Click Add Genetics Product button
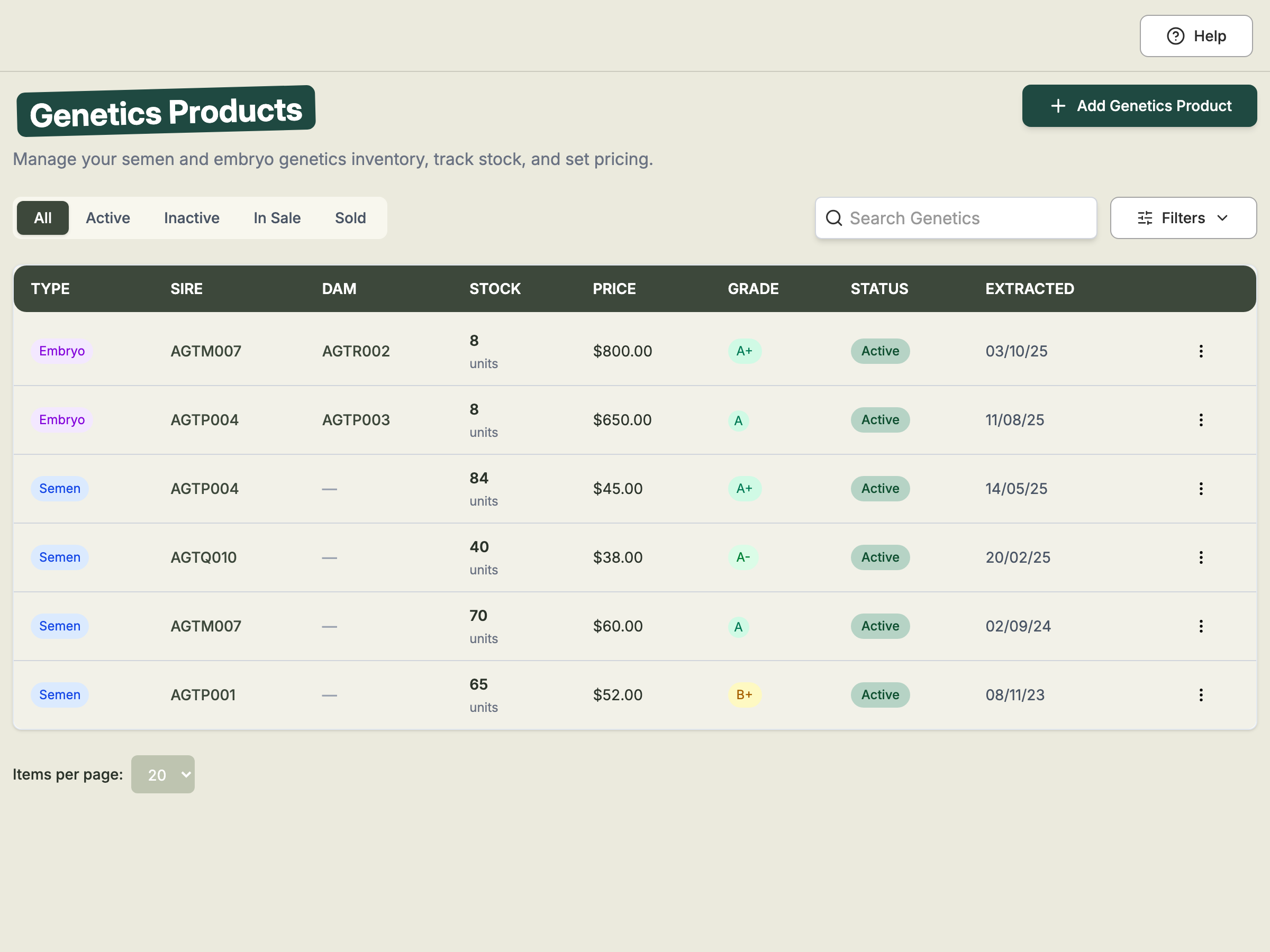This screenshot has height=952, width=1270. (x=1139, y=106)
